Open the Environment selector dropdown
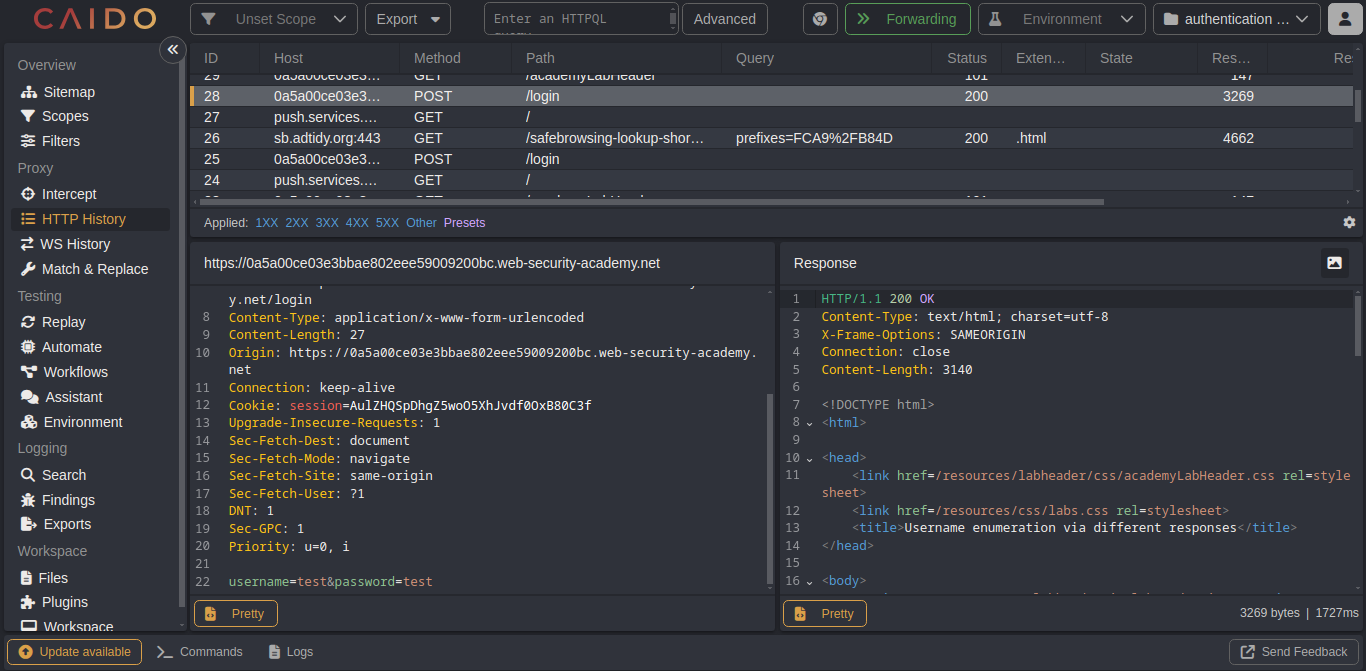 [x=1061, y=19]
